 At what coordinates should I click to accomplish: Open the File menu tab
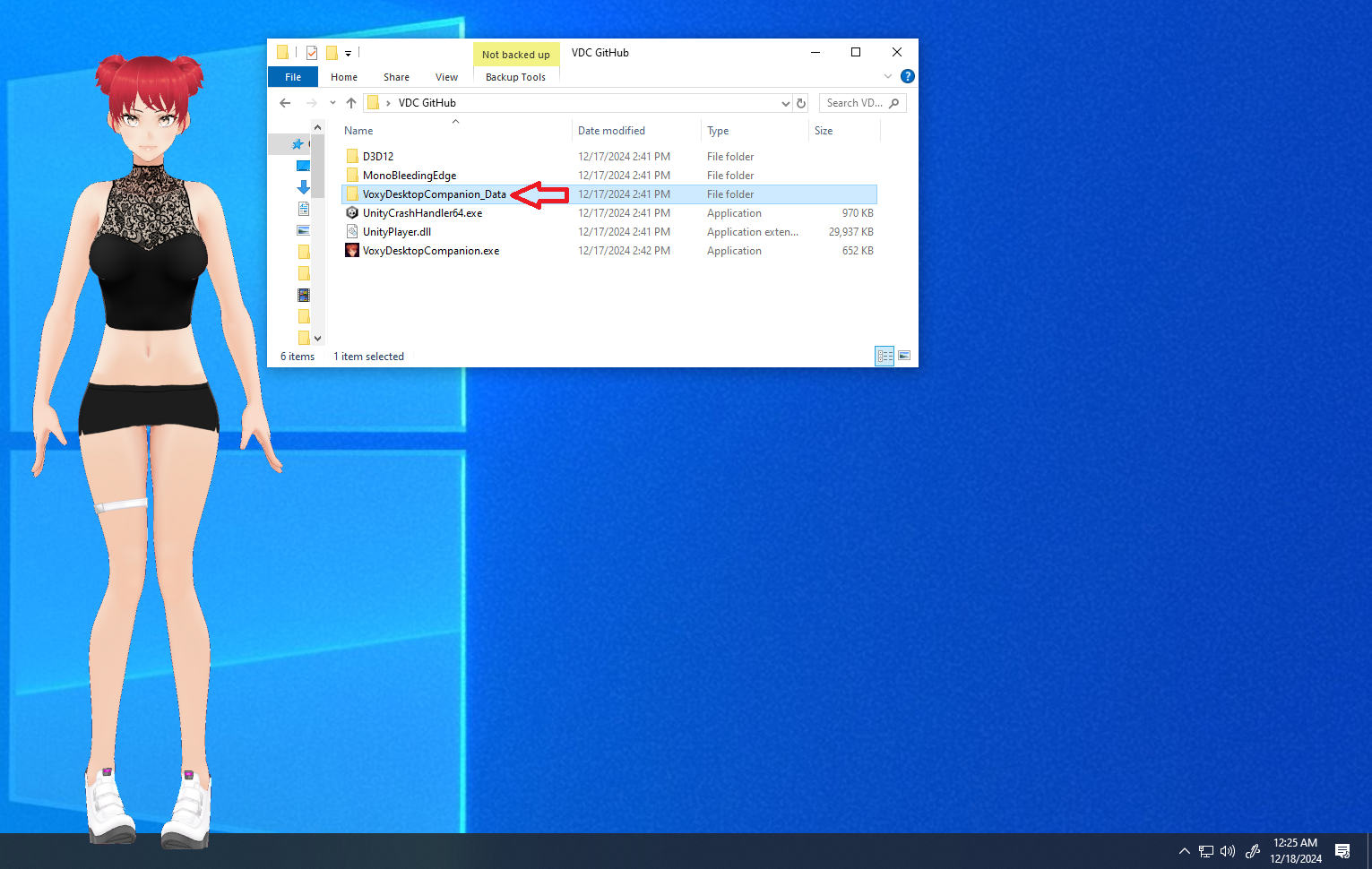(x=293, y=77)
